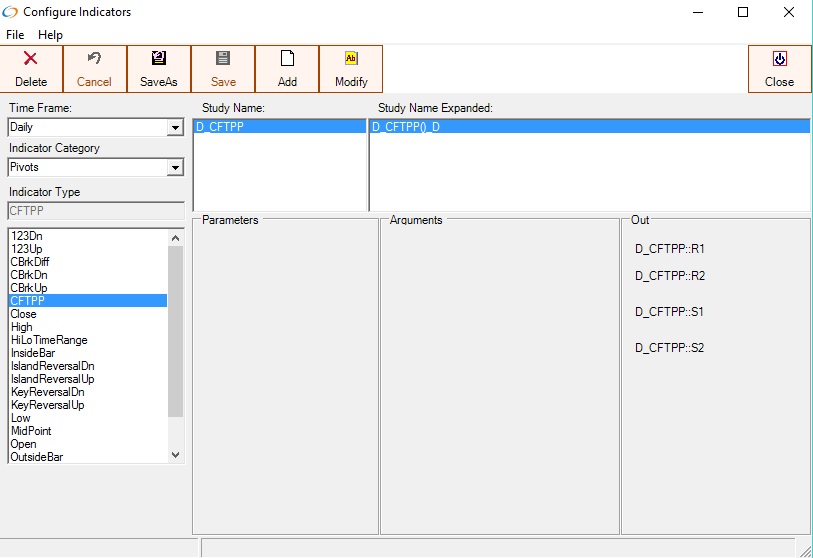Click the SaveAs toolbar icon
The width and height of the screenshot is (813, 558).
pos(158,59)
